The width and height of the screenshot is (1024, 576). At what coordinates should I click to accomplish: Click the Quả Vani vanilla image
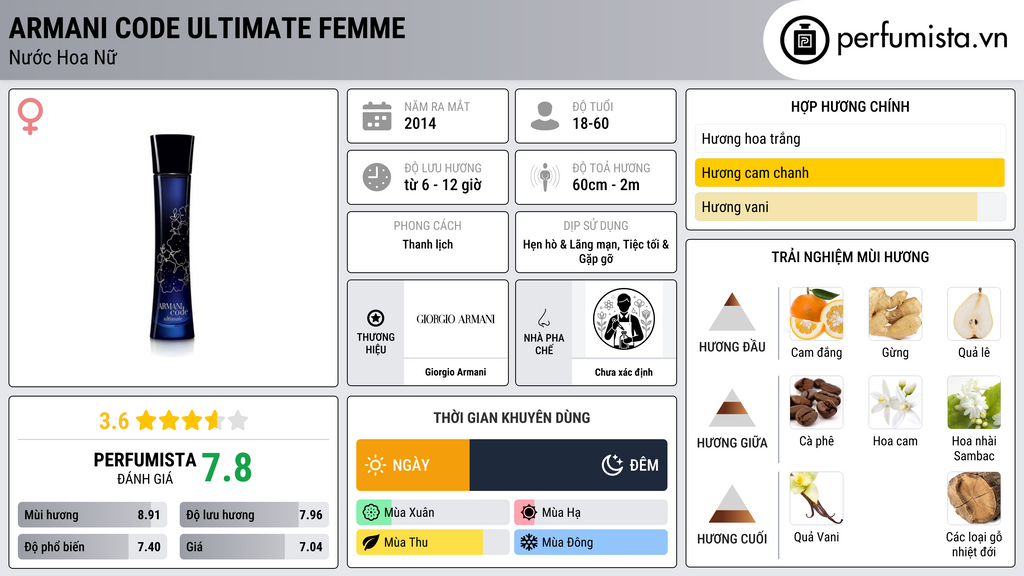[x=816, y=498]
